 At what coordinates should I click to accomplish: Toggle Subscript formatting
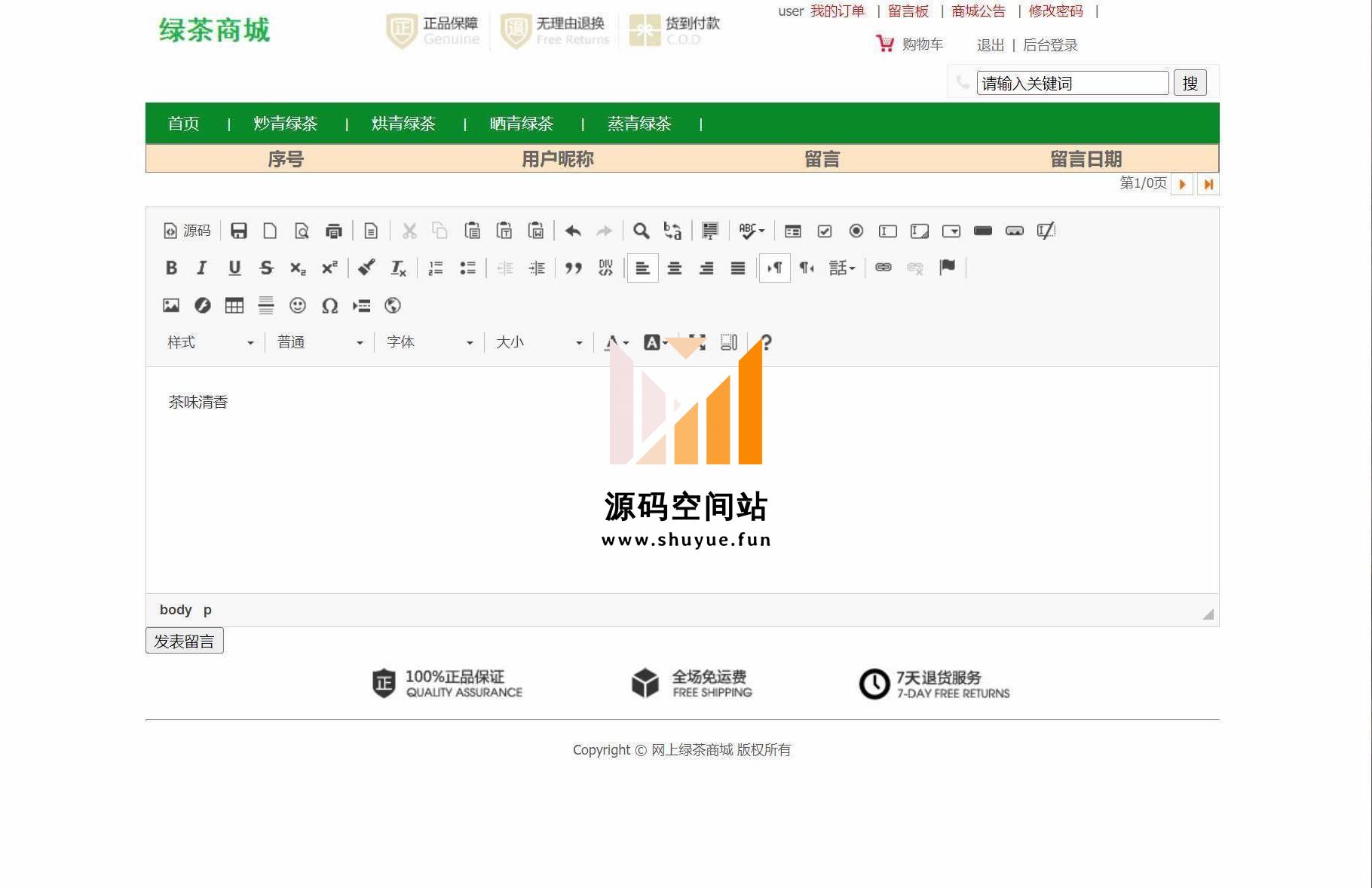point(298,268)
